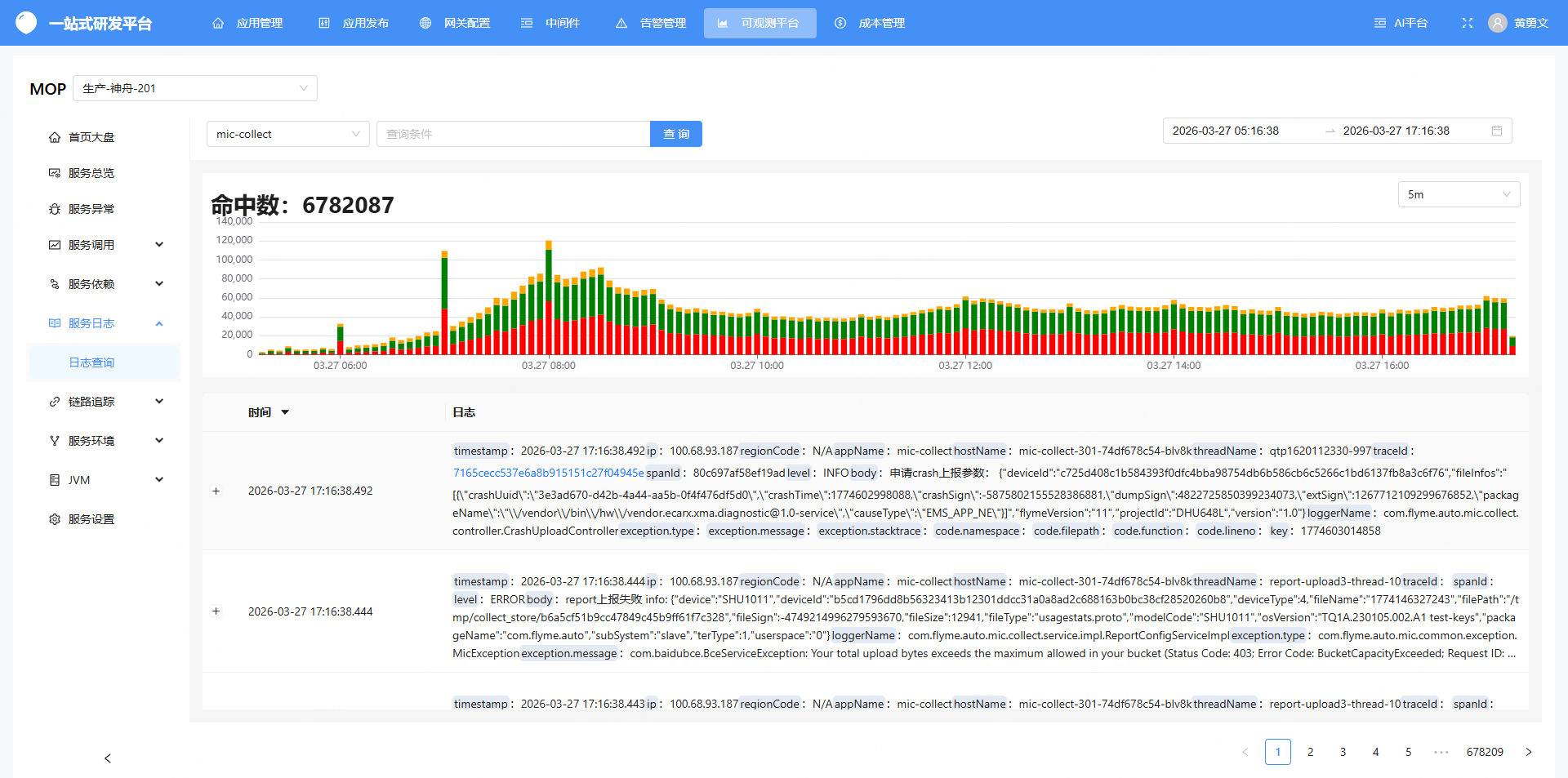This screenshot has height=778, width=1568.
Task: Open 告警管理 in top navigation
Action: 651,23
